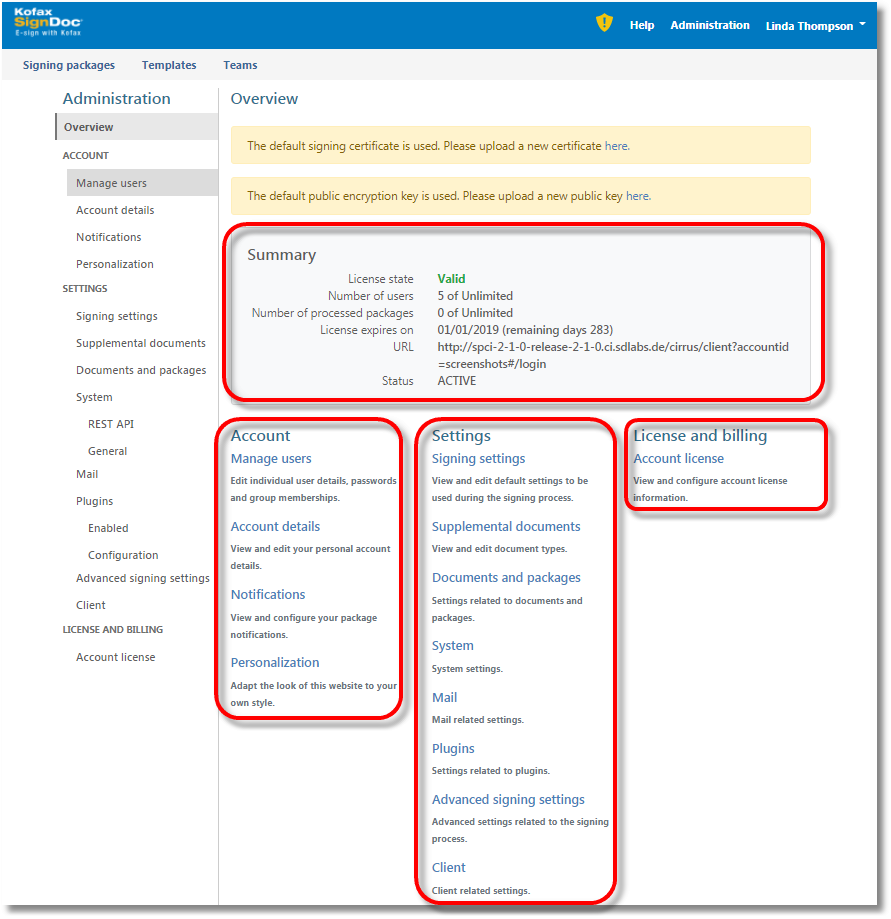
Task: Open Supplemental documents link in Settings section
Action: coord(506,527)
